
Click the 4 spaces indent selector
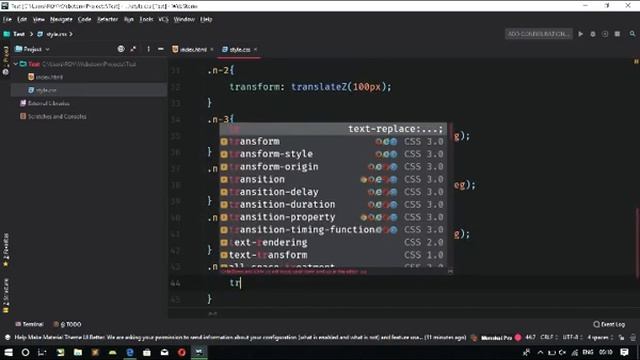pos(600,338)
